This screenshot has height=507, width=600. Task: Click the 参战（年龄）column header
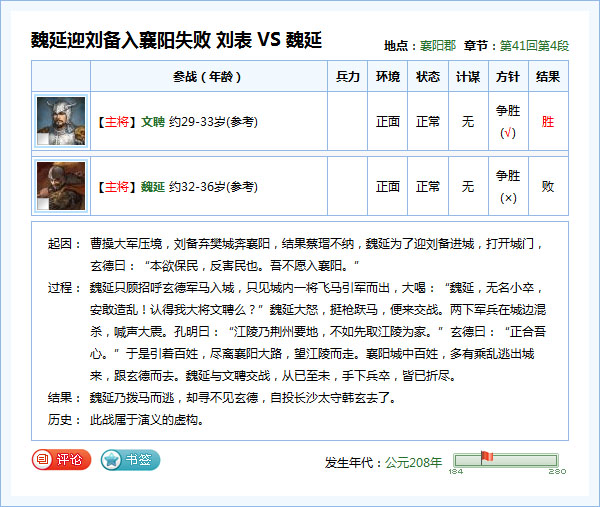208,76
